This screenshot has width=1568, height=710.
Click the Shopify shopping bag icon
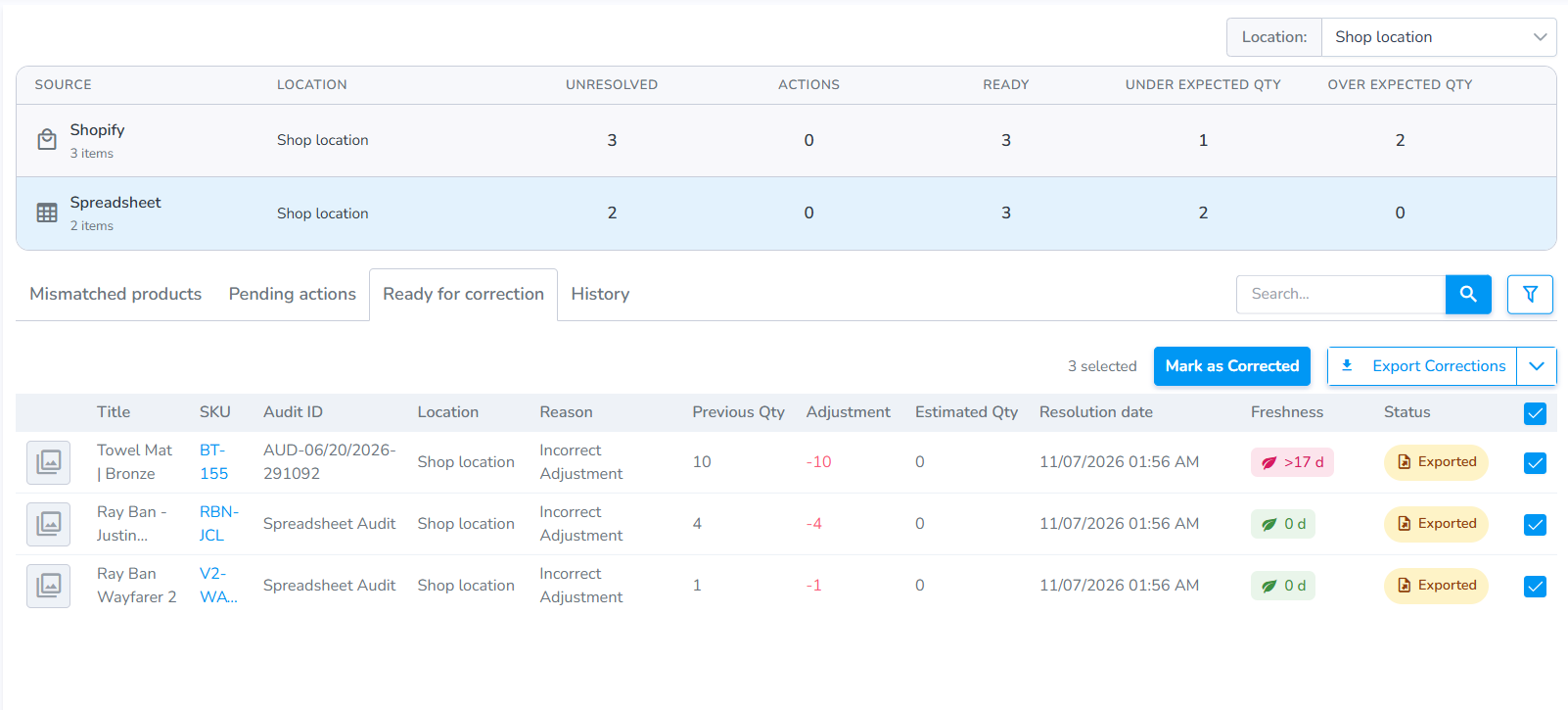point(47,140)
